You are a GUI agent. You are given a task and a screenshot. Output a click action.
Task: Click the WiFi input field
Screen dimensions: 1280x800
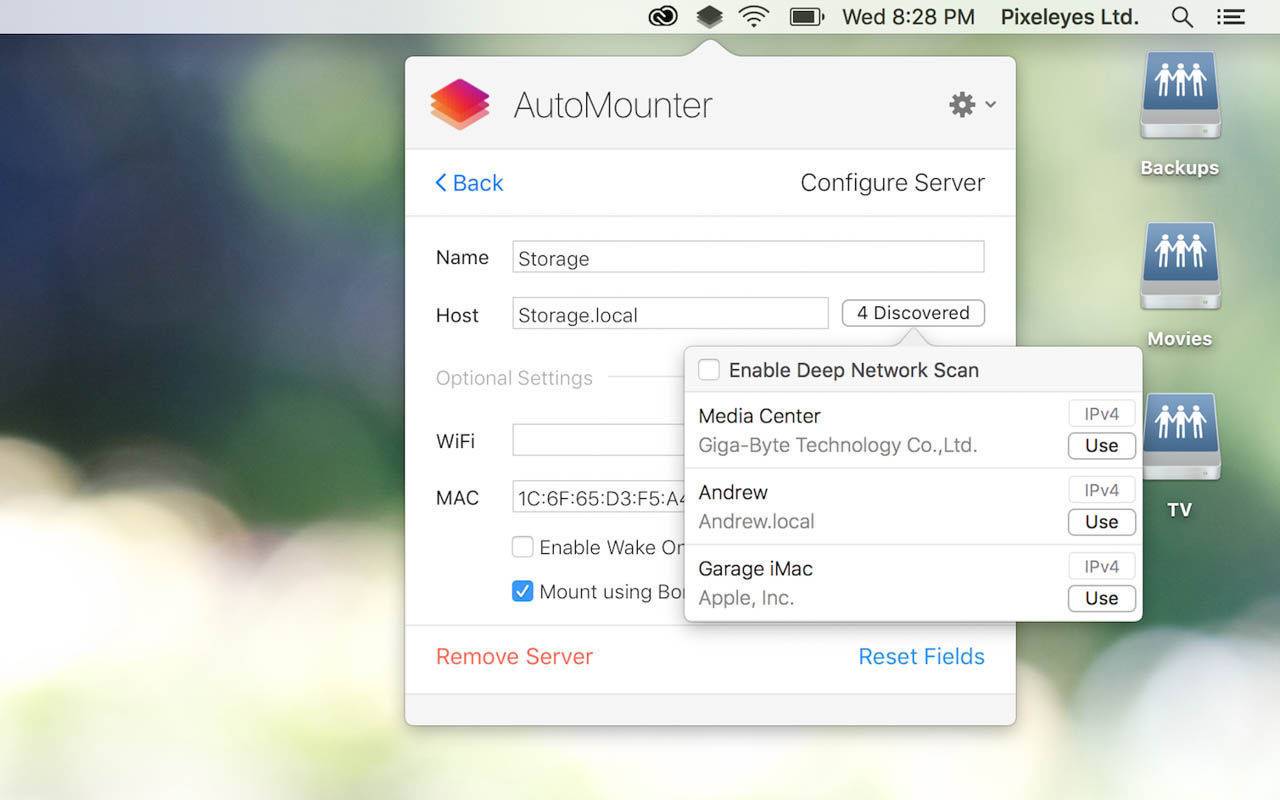598,440
